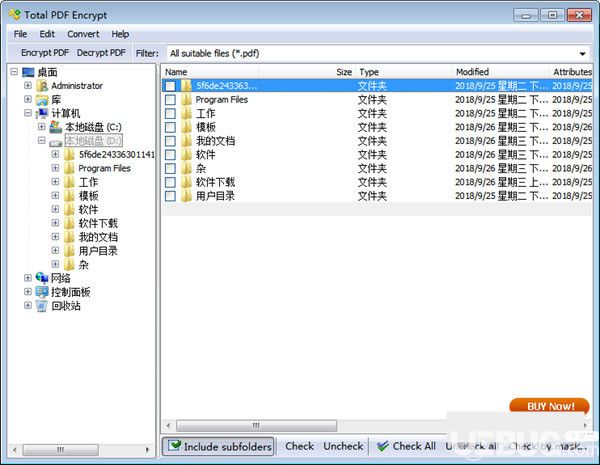
Task: Click the tree scrollbar right arrow
Action: [147, 450]
